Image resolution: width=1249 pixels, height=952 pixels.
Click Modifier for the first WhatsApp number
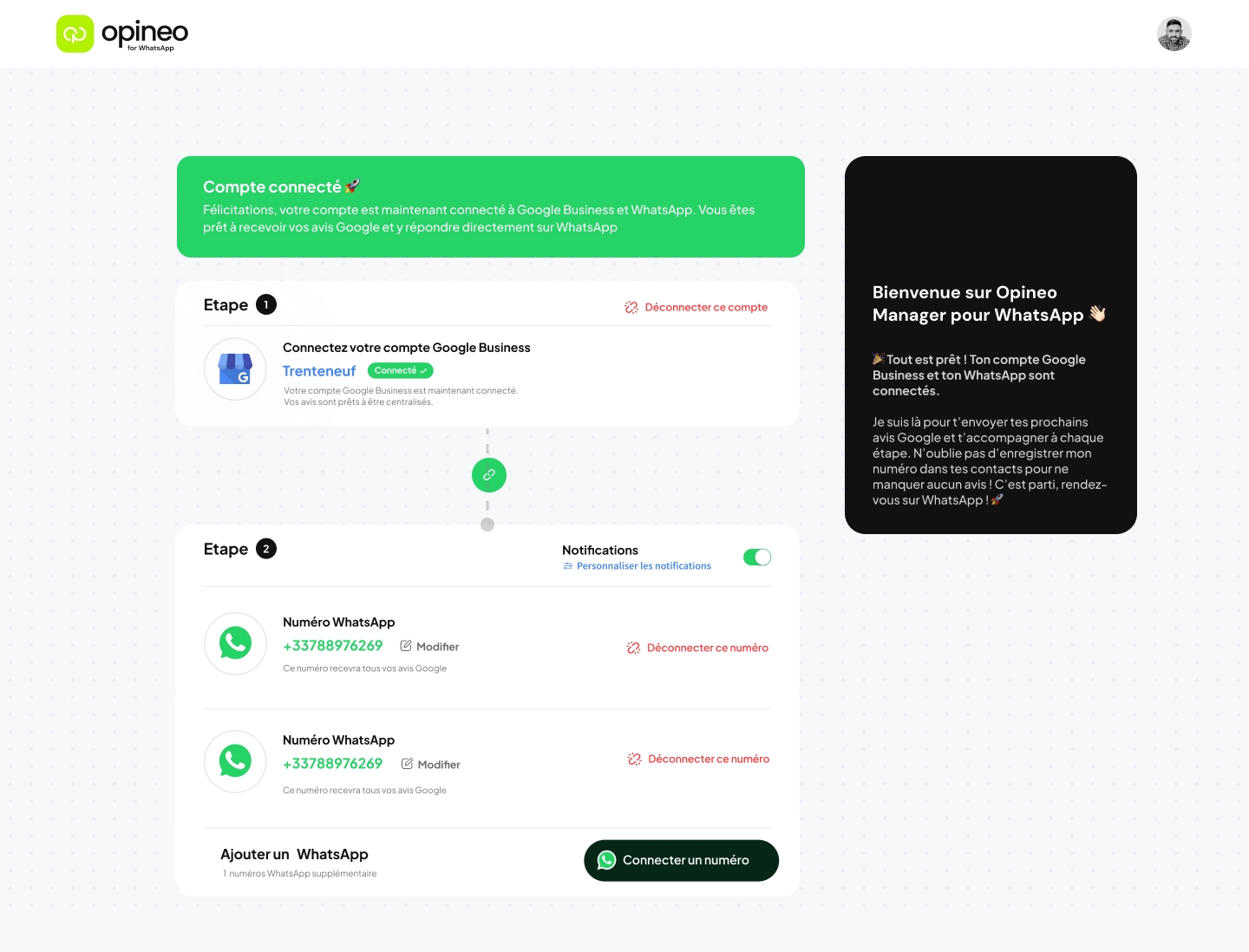click(x=437, y=646)
